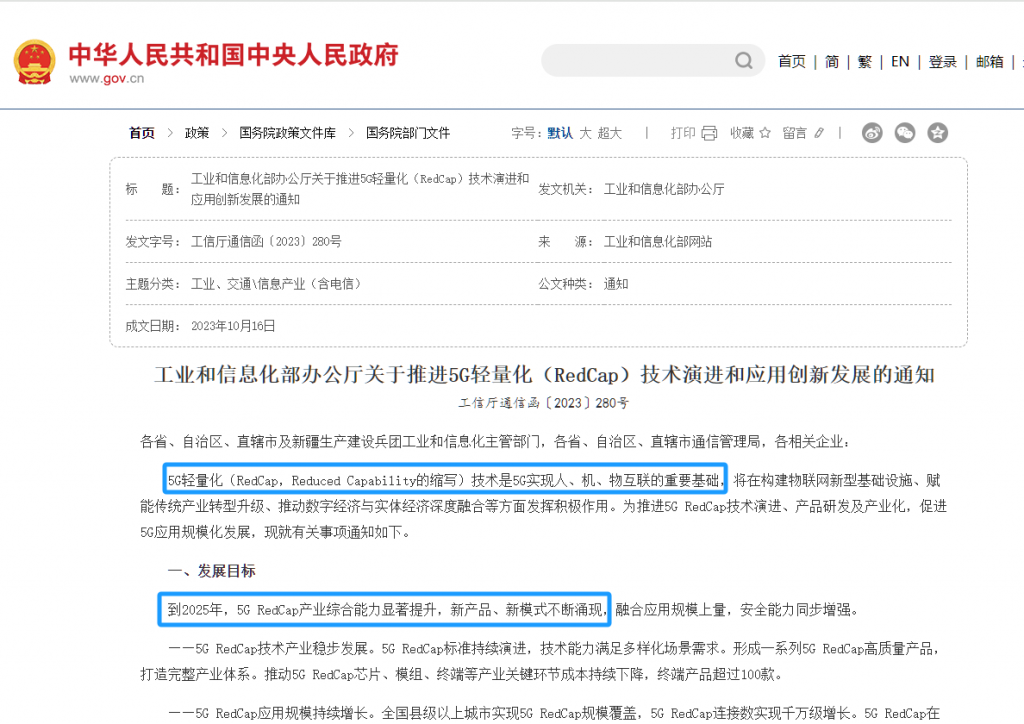Viewport: 1024px width, 724px height.
Task: Switch to traditional Chinese 繁
Action: (865, 61)
